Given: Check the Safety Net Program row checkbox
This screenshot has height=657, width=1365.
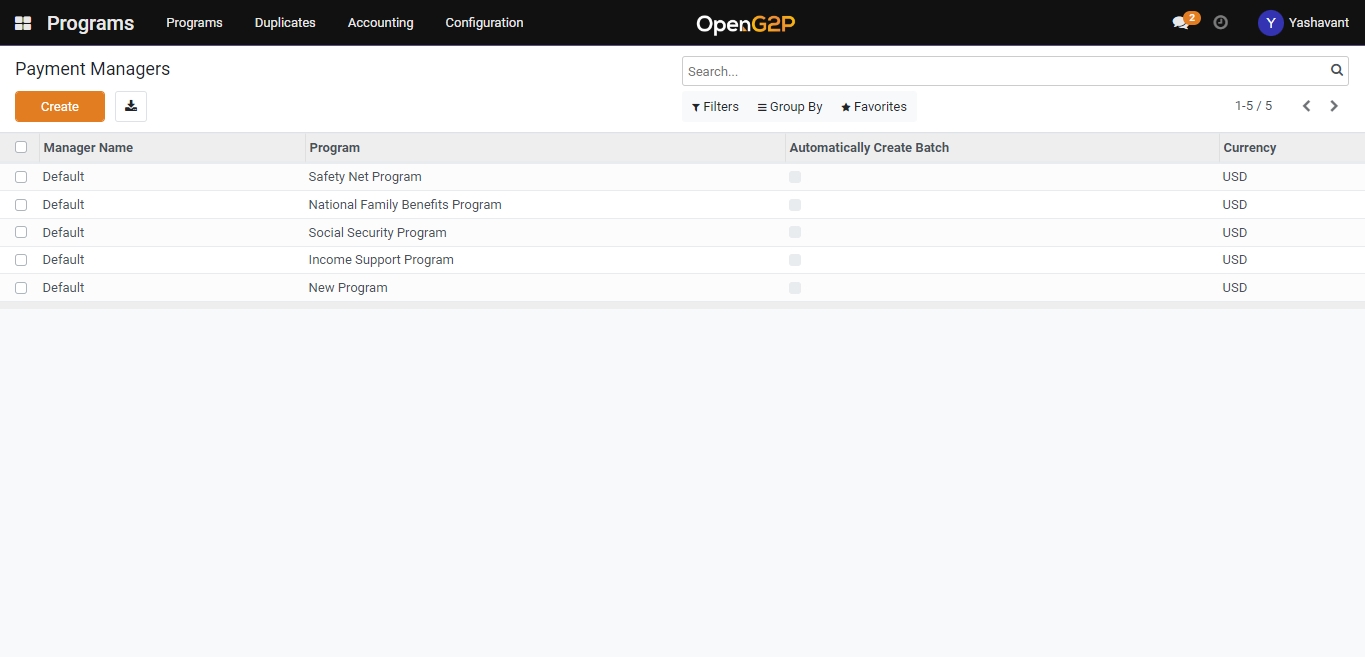Looking at the screenshot, I should pyautogui.click(x=21, y=177).
